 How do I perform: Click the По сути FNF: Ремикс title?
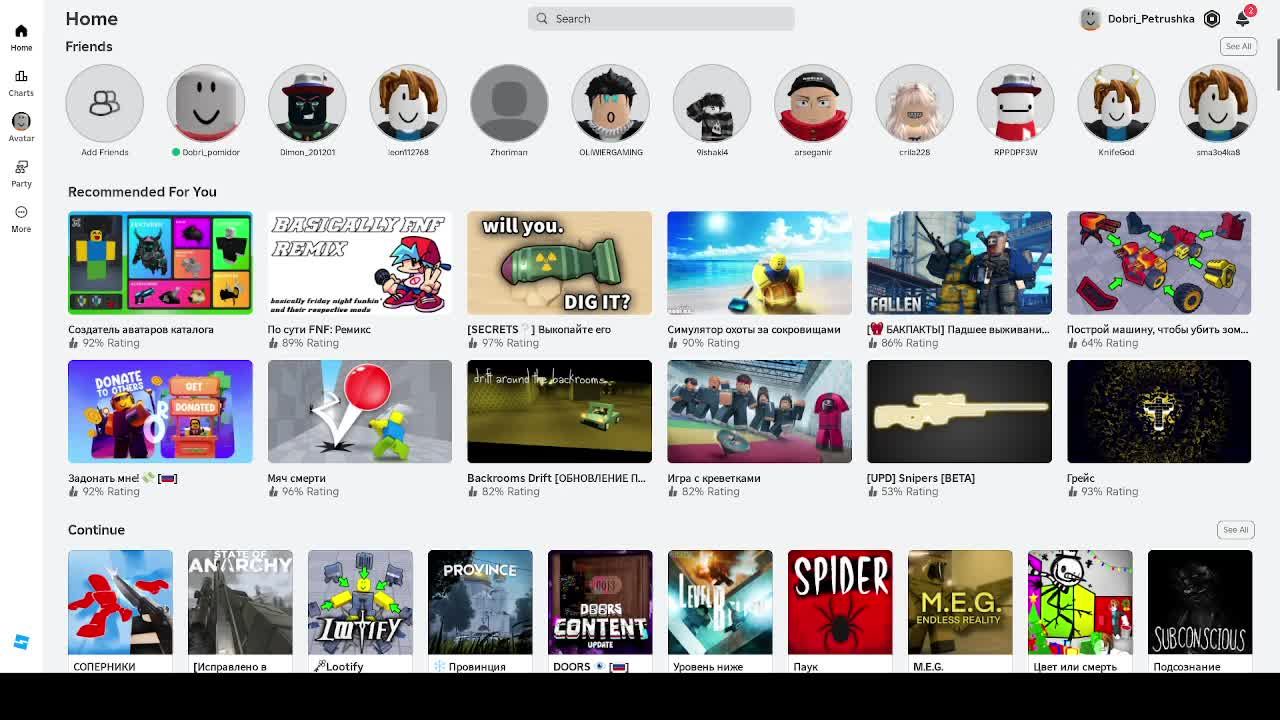[319, 329]
